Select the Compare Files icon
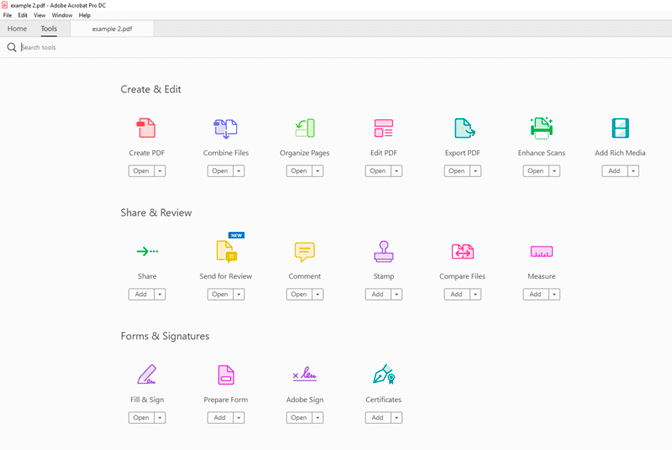The width and height of the screenshot is (672, 450). [463, 251]
